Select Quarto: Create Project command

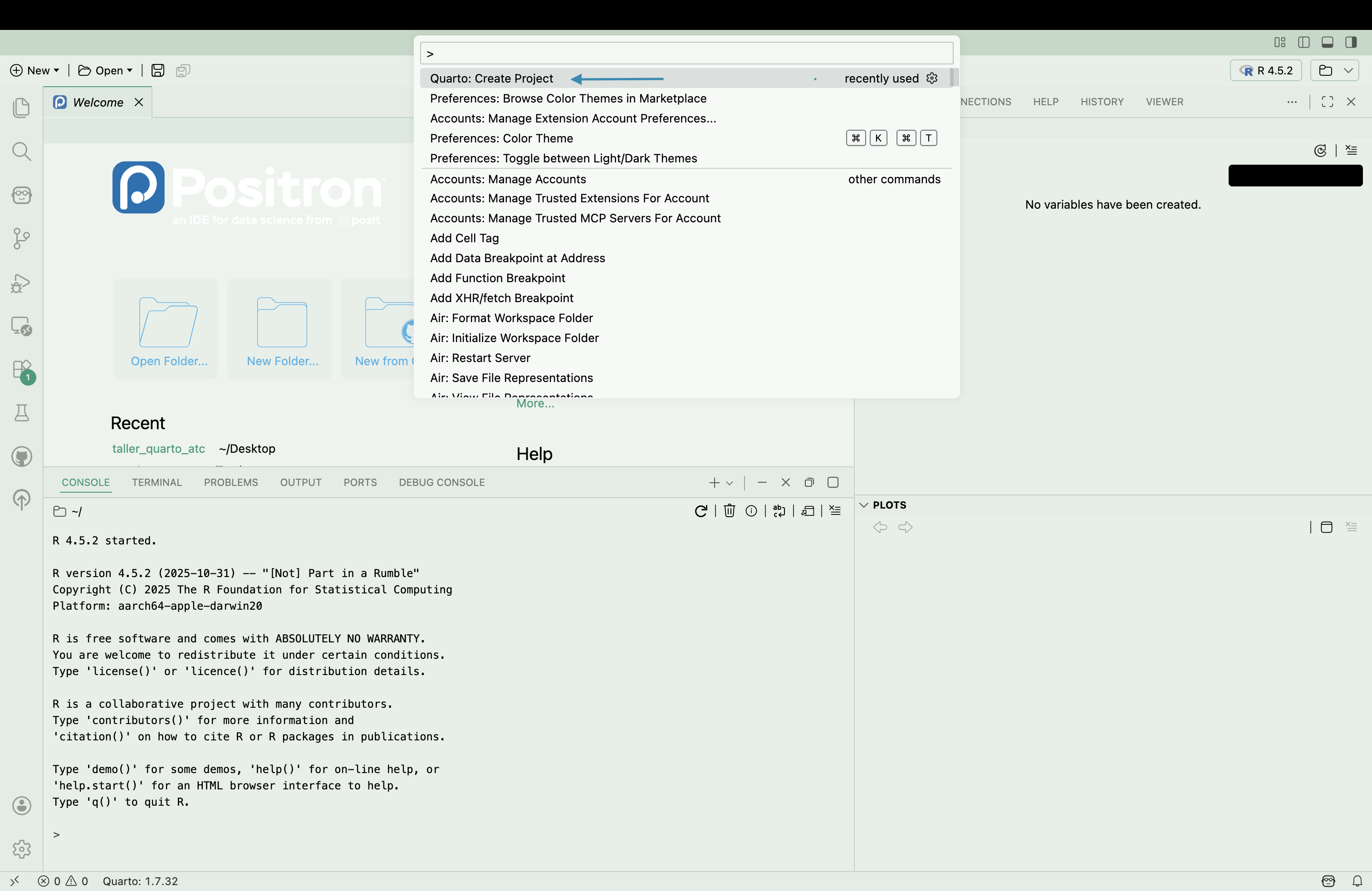(491, 78)
